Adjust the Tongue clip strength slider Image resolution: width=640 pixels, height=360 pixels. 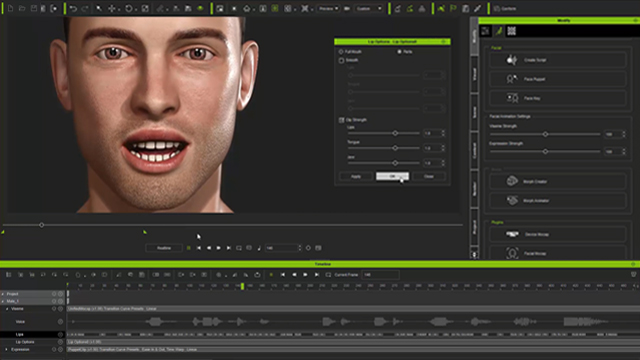pos(395,148)
